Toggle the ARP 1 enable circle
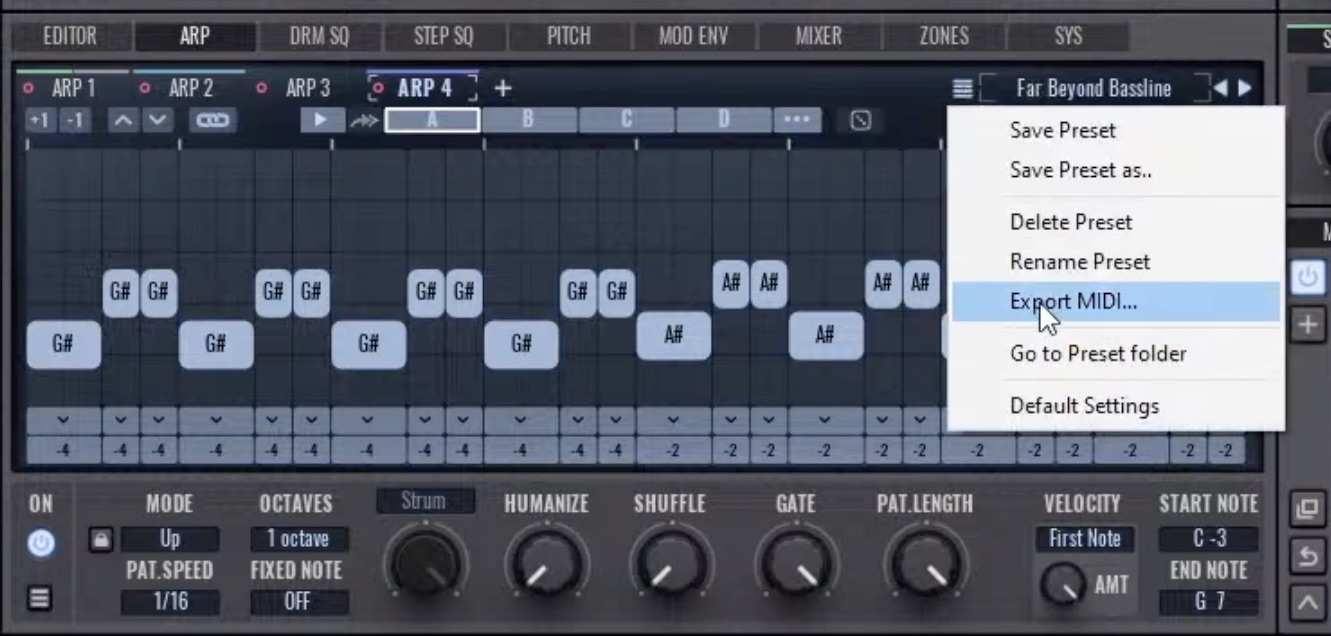This screenshot has width=1331, height=636. [28, 89]
